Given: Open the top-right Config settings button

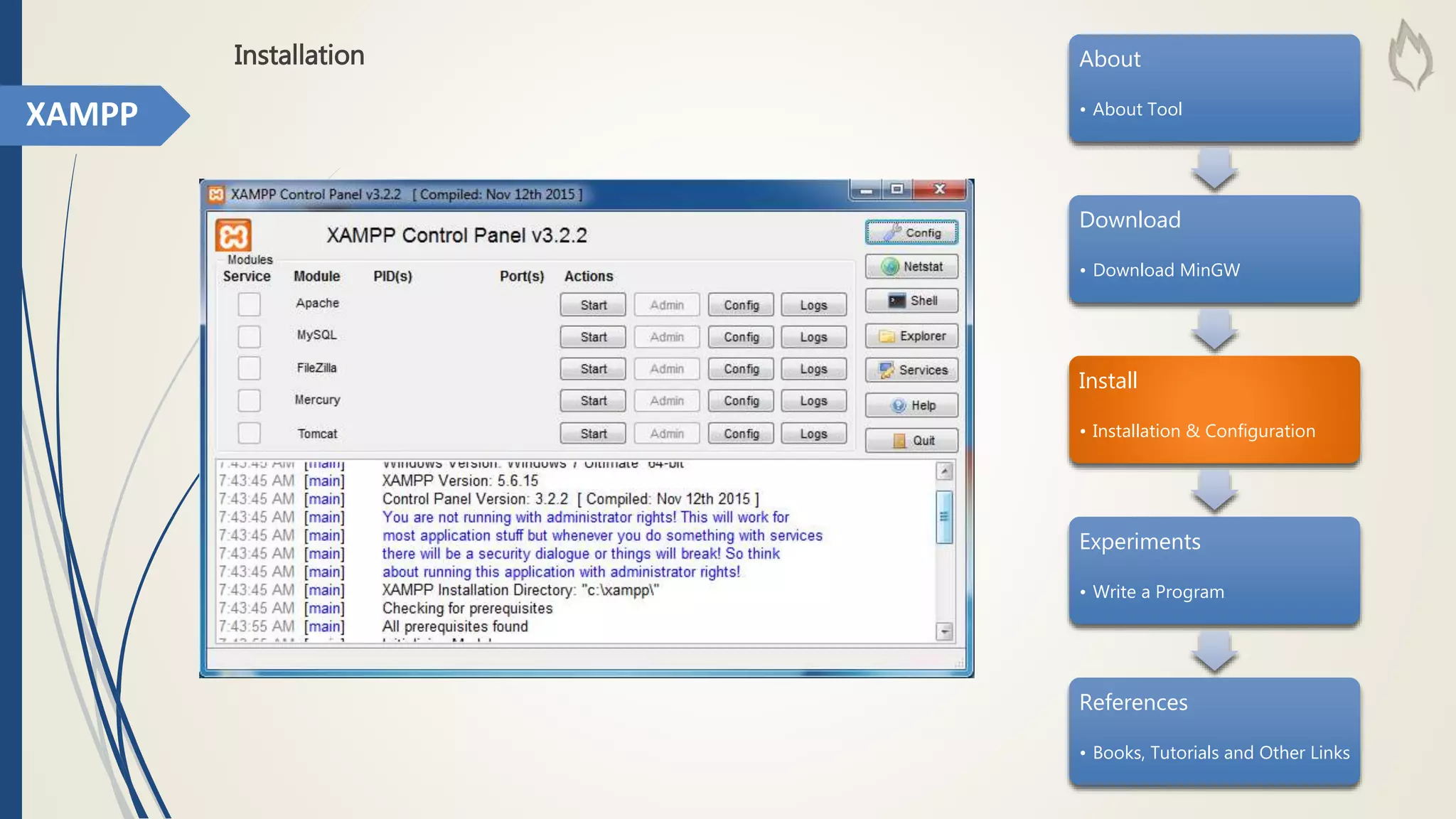Looking at the screenshot, I should (911, 232).
